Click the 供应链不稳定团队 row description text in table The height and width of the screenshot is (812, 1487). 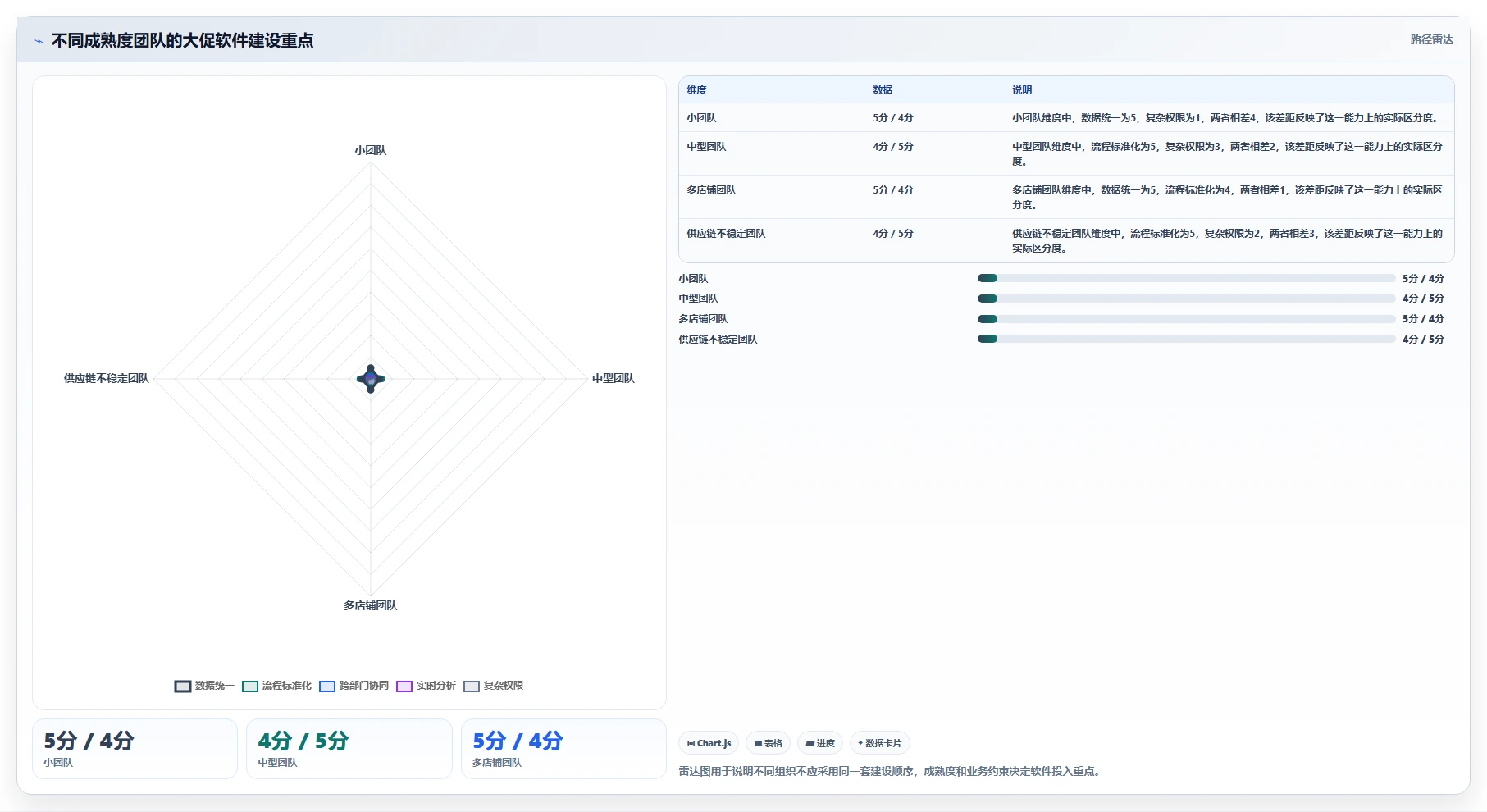[x=1227, y=241]
